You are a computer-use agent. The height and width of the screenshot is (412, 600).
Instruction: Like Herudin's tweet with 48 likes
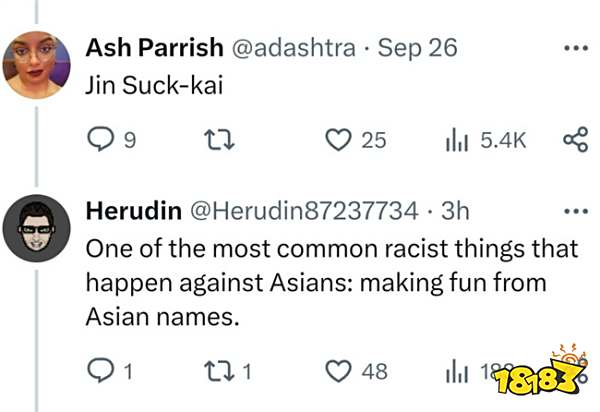(x=339, y=372)
